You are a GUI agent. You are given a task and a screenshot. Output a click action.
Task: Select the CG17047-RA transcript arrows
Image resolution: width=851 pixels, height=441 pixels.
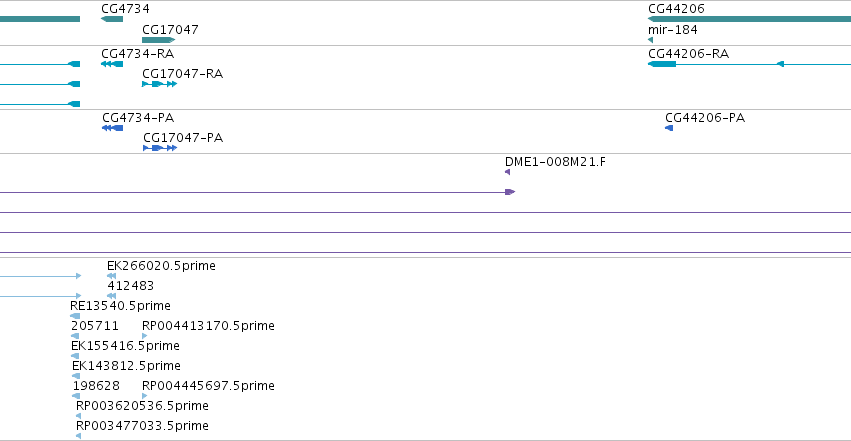[160, 84]
